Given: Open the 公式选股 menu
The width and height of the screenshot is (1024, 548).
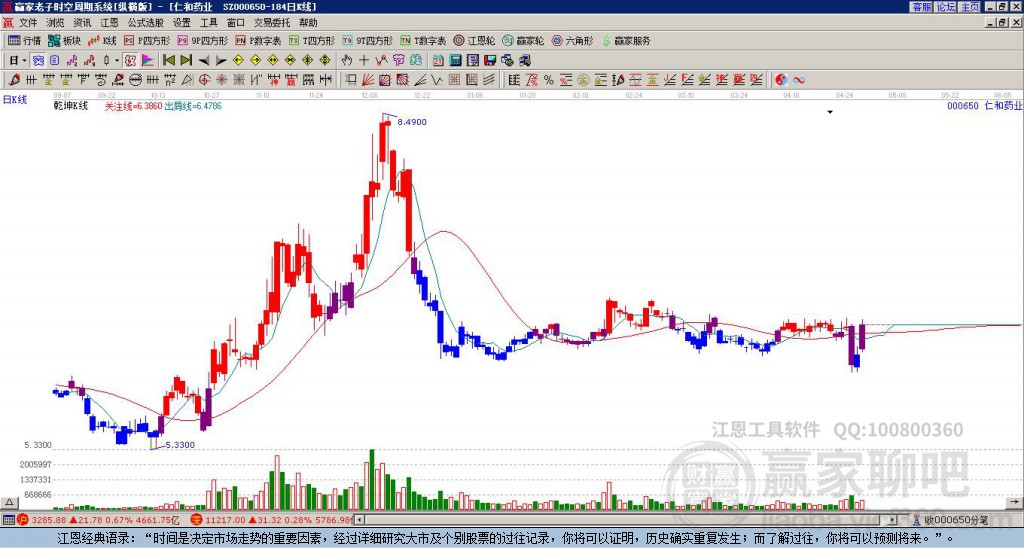Looking at the screenshot, I should pyautogui.click(x=144, y=22).
